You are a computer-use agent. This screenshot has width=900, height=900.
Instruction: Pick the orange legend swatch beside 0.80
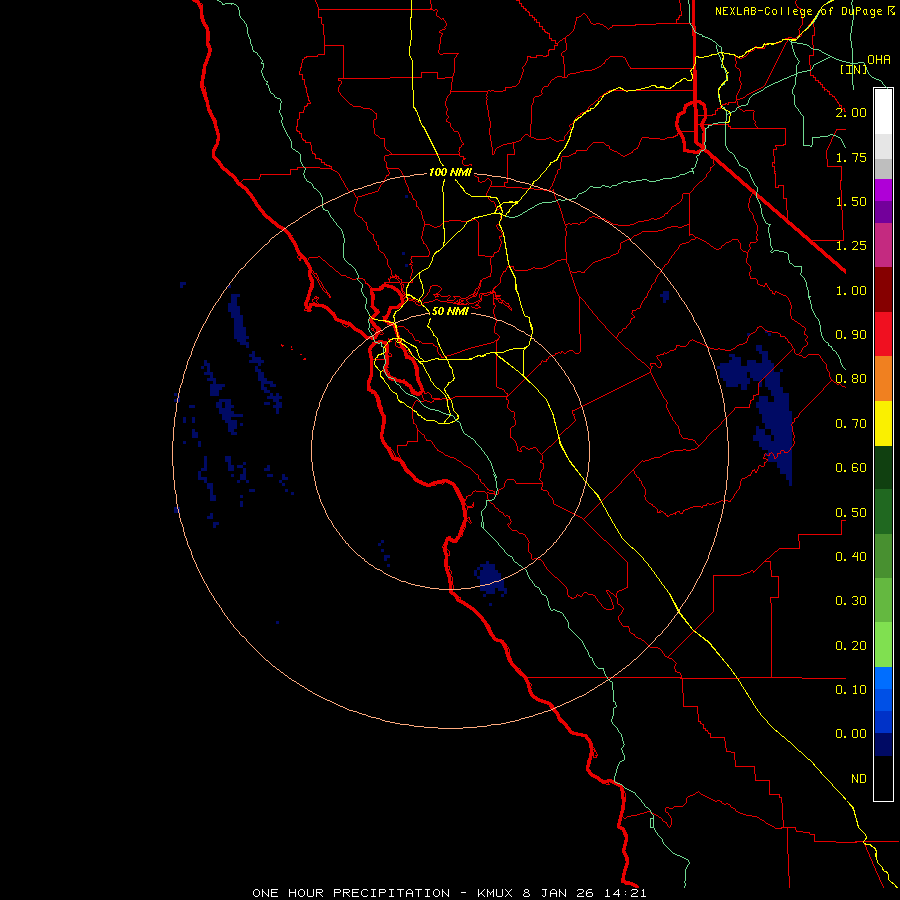883,379
